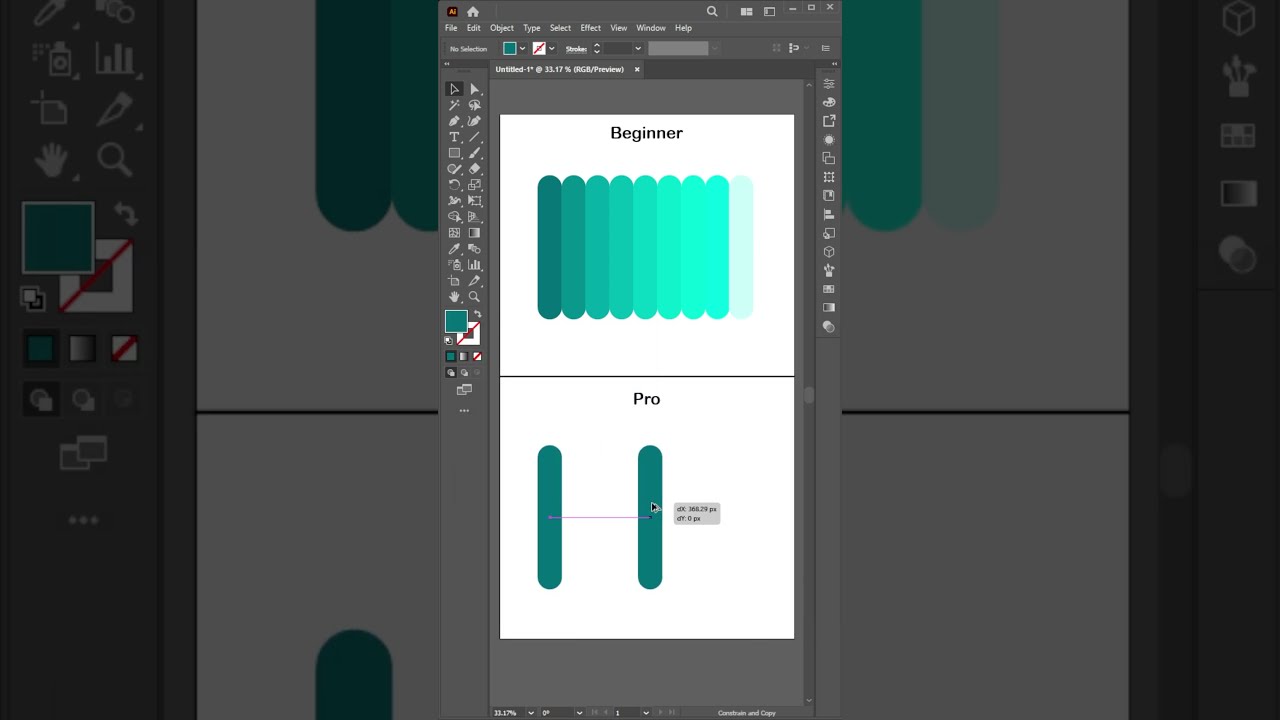Screen dimensions: 1280x720
Task: Open the Edit menu
Action: [x=473, y=28]
